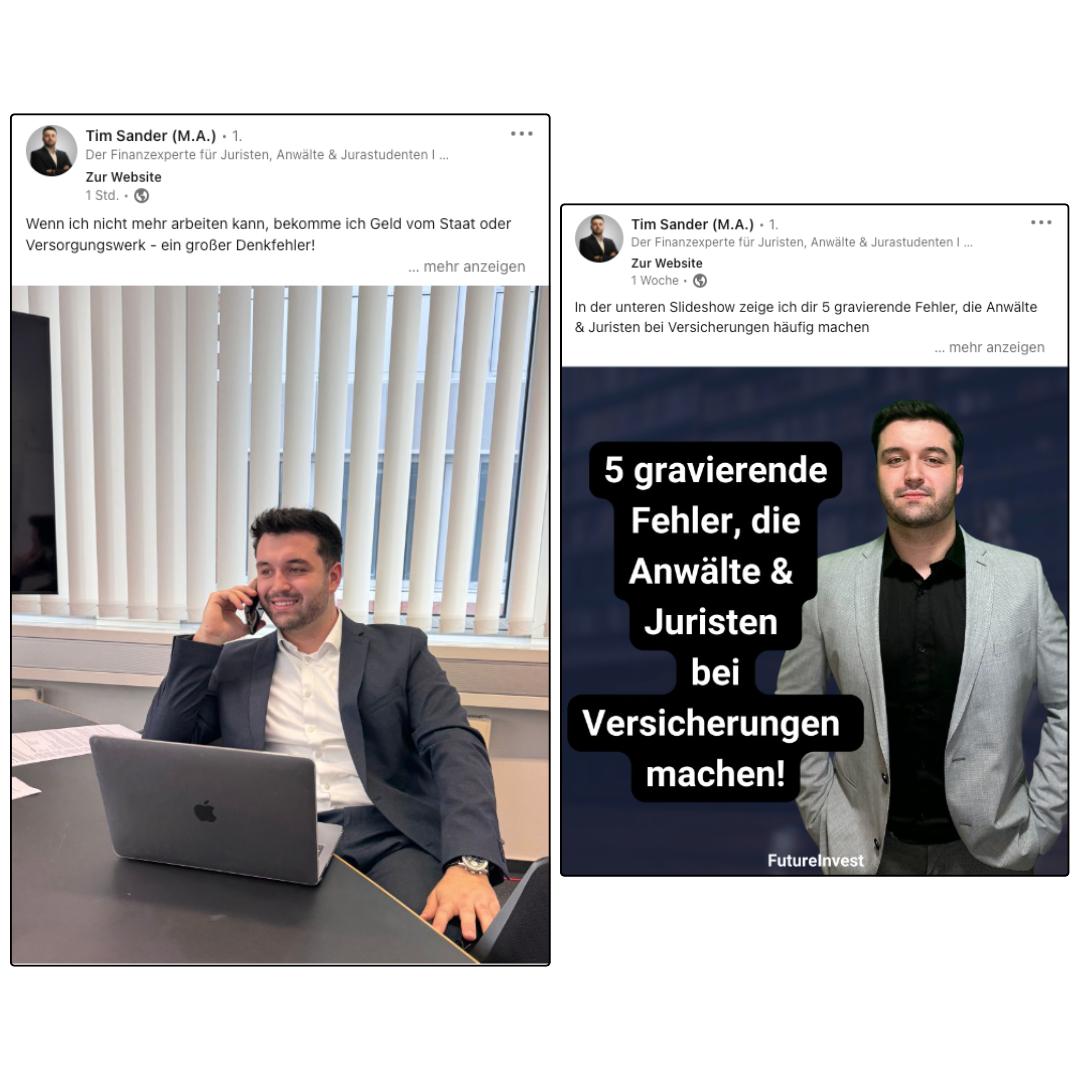Viewport: 1080px width, 1080px height.
Task: Click Tim Sander (M.A.) name on right post
Action: pyautogui.click(x=692, y=224)
